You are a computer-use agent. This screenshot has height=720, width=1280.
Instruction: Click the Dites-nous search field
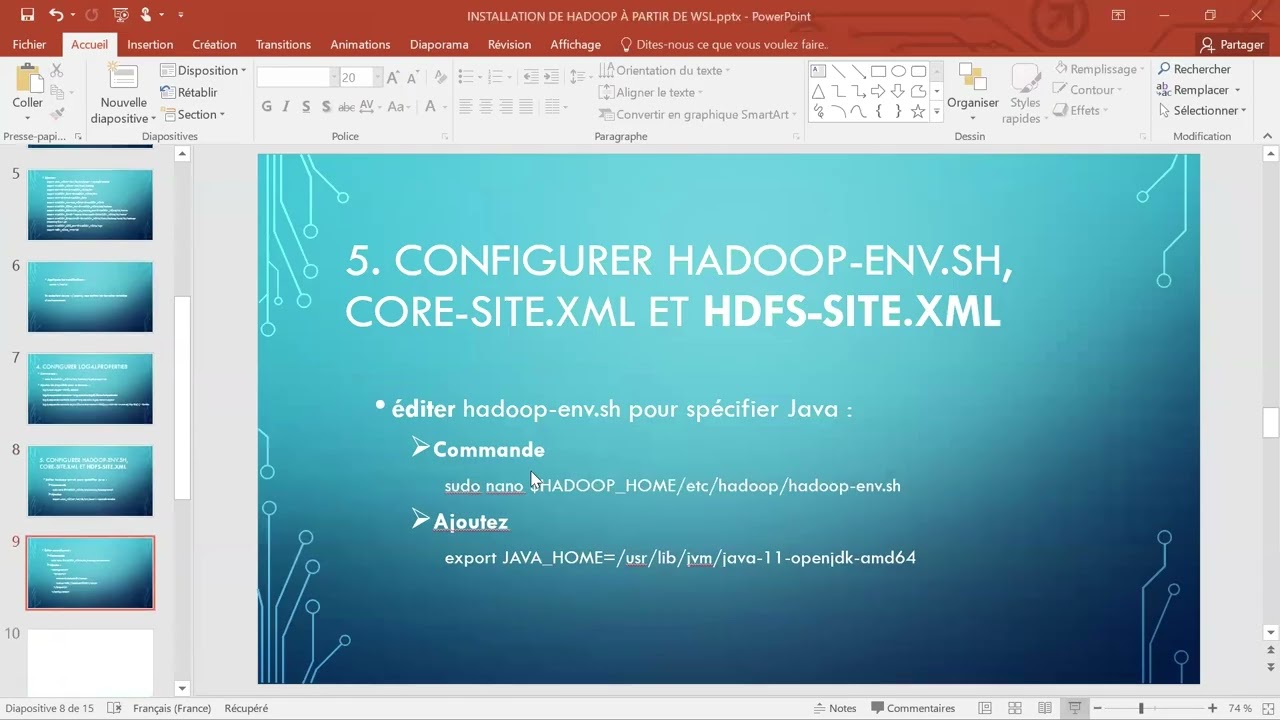click(724, 44)
